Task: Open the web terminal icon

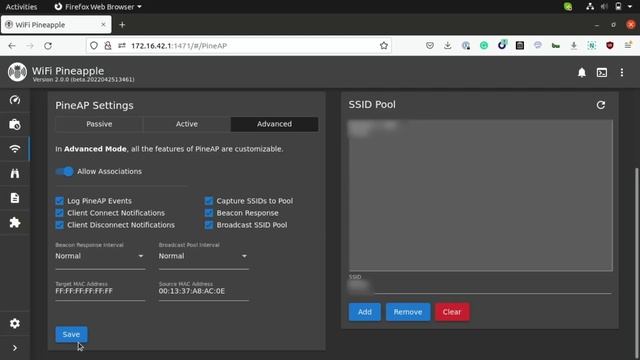Action: coord(602,73)
